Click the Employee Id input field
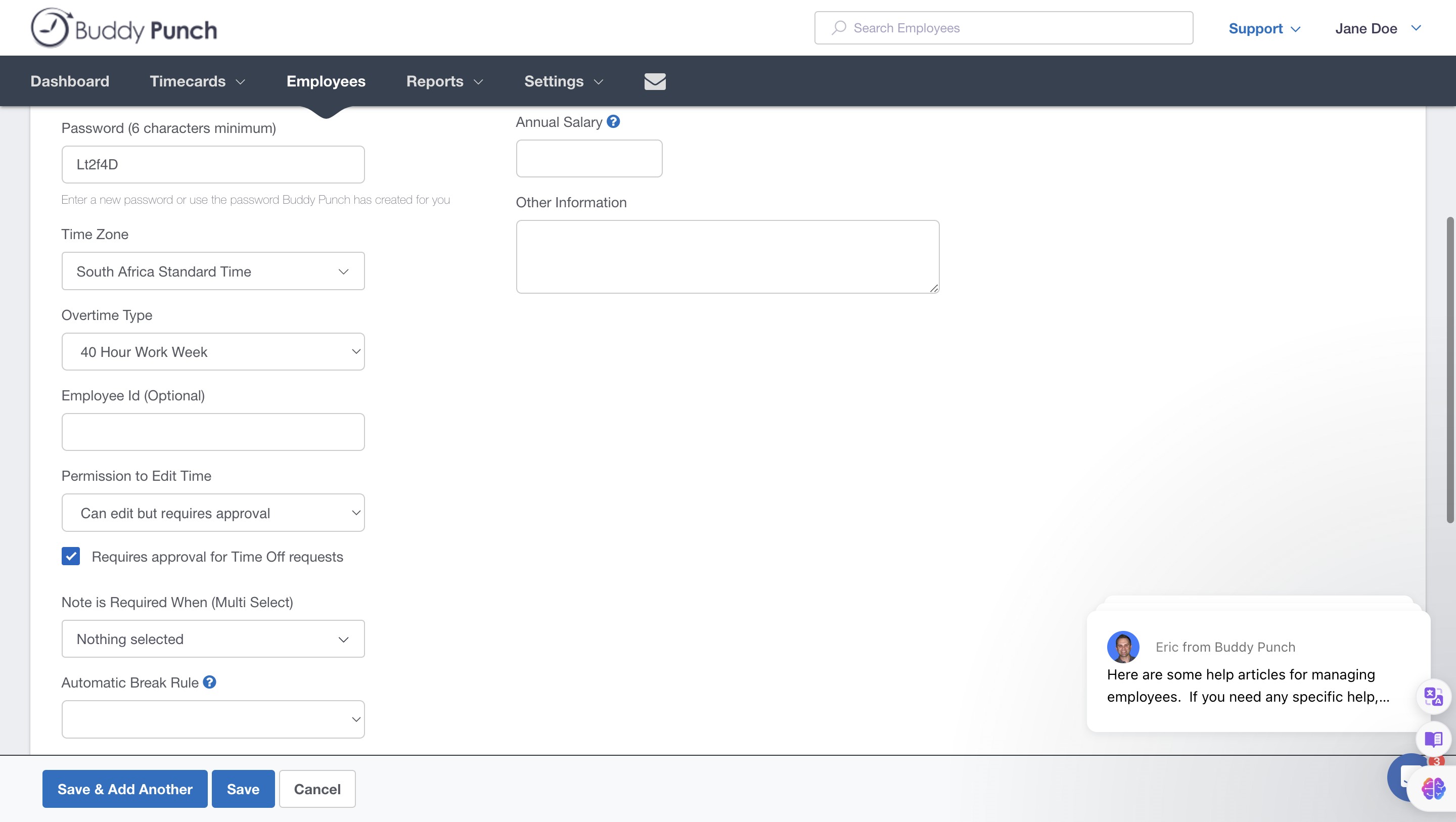 pyautogui.click(x=212, y=432)
